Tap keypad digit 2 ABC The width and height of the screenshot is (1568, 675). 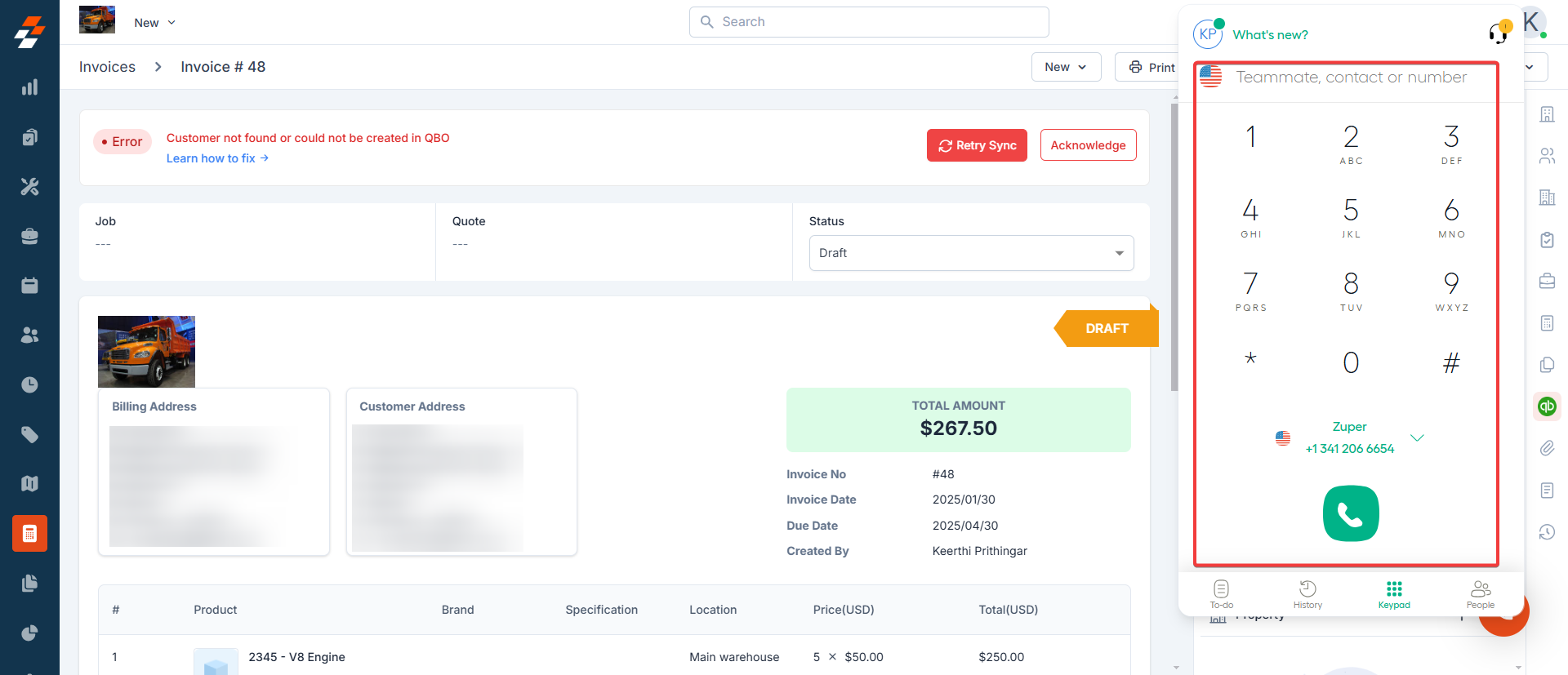click(1351, 143)
